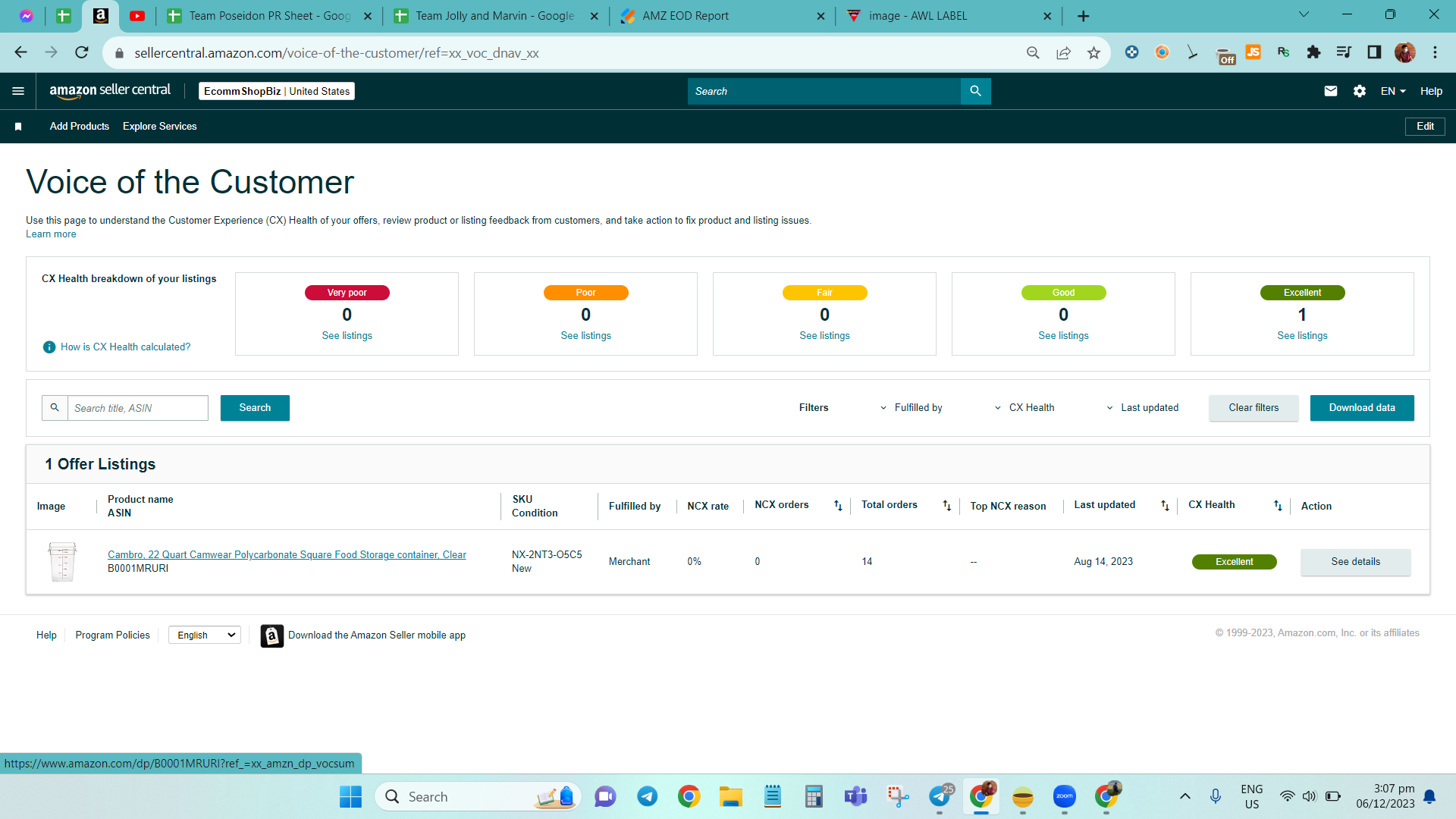Click See listings under Good
The width and height of the screenshot is (1456, 819).
pyautogui.click(x=1063, y=336)
